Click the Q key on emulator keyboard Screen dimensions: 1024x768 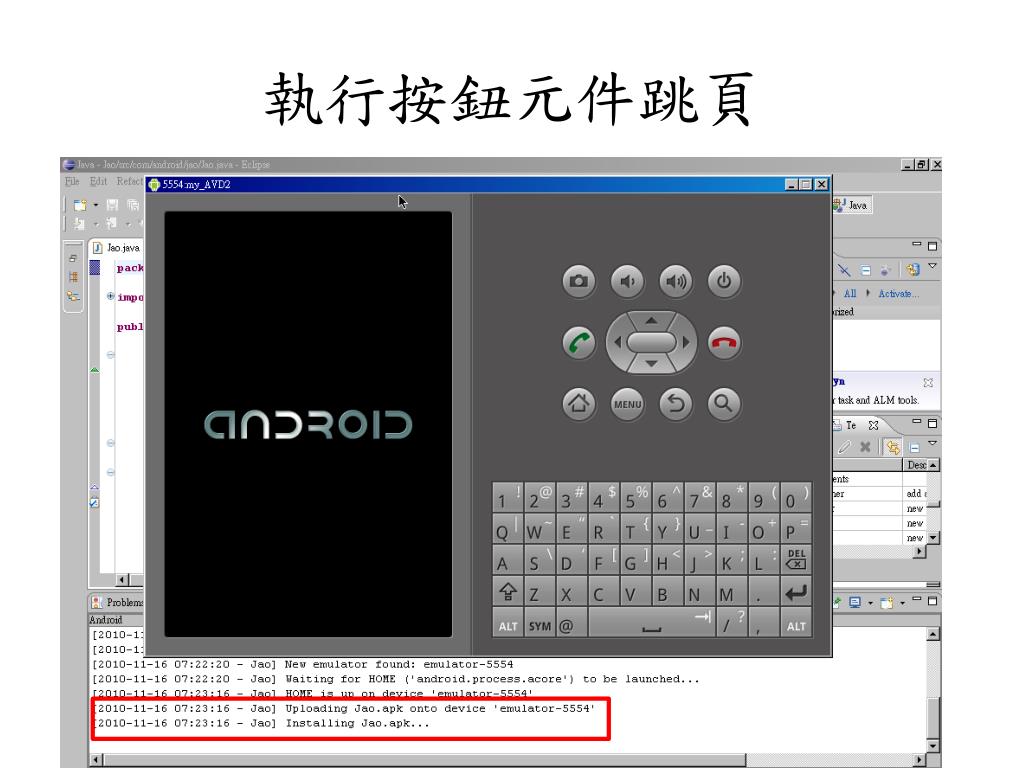(x=507, y=529)
